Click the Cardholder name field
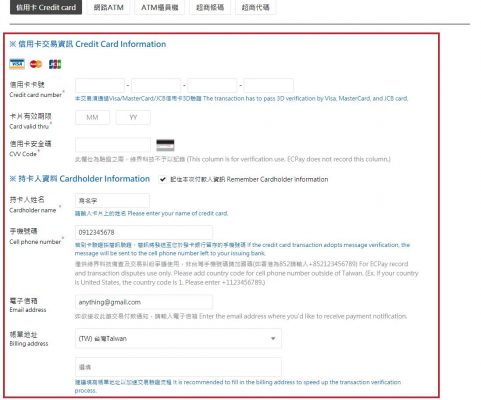481x400 pixels. point(112,201)
